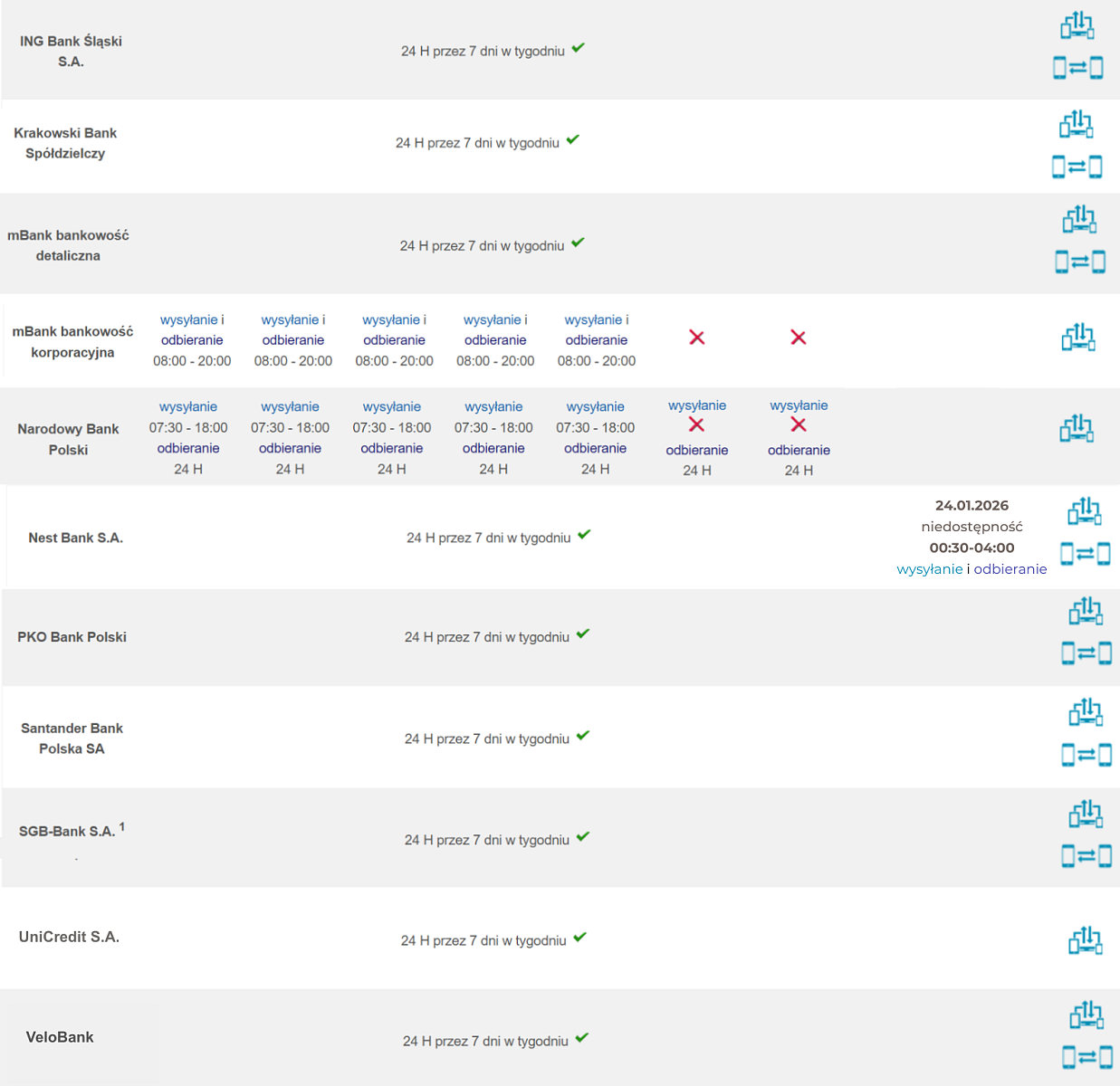This screenshot has height=1086, width=1120.
Task: Click UniCredit account transfer icon
Action: [x=1085, y=941]
